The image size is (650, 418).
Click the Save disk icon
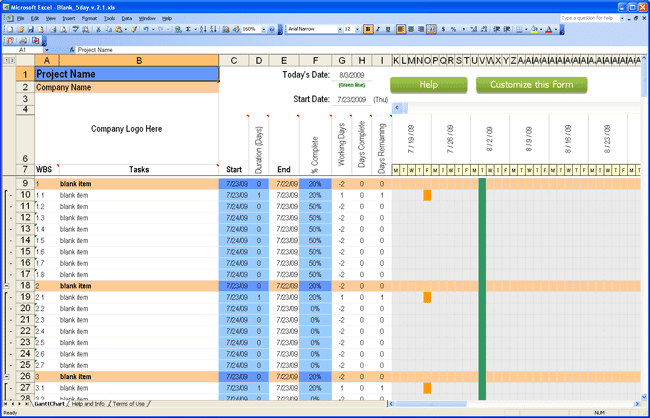click(30, 29)
